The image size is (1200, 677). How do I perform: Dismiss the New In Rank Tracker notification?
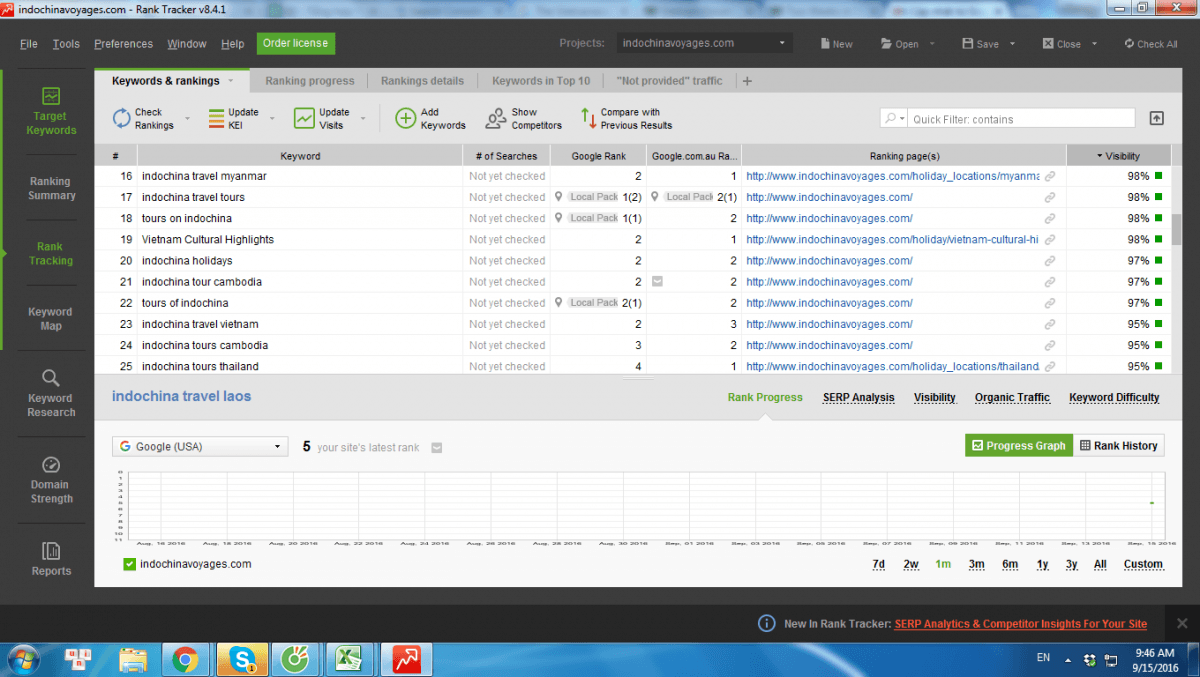coord(1181,623)
